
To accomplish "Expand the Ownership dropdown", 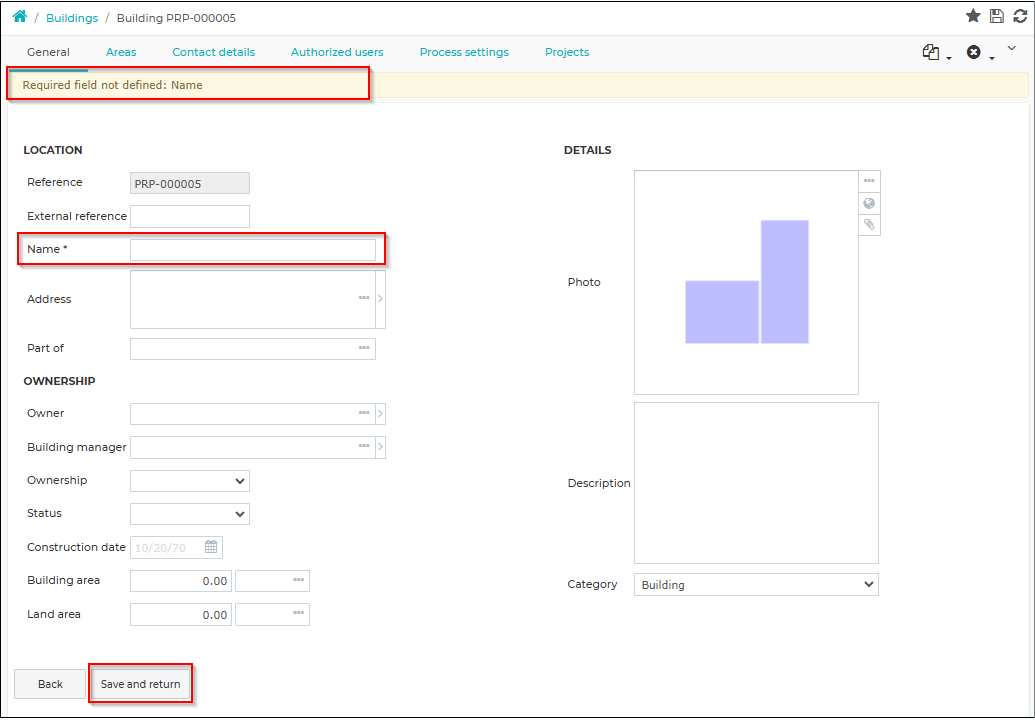I will [190, 481].
